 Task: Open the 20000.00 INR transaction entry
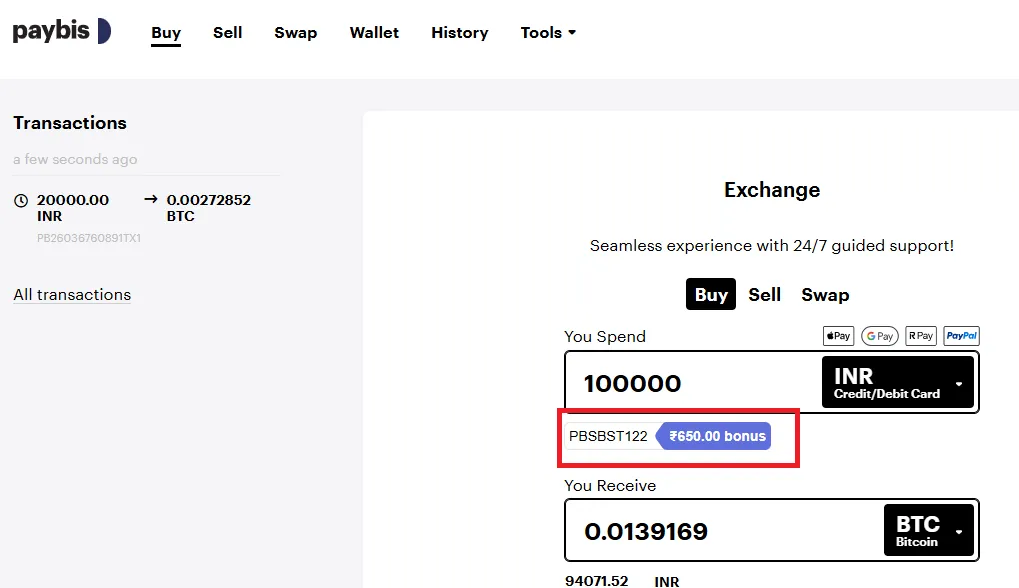point(73,208)
